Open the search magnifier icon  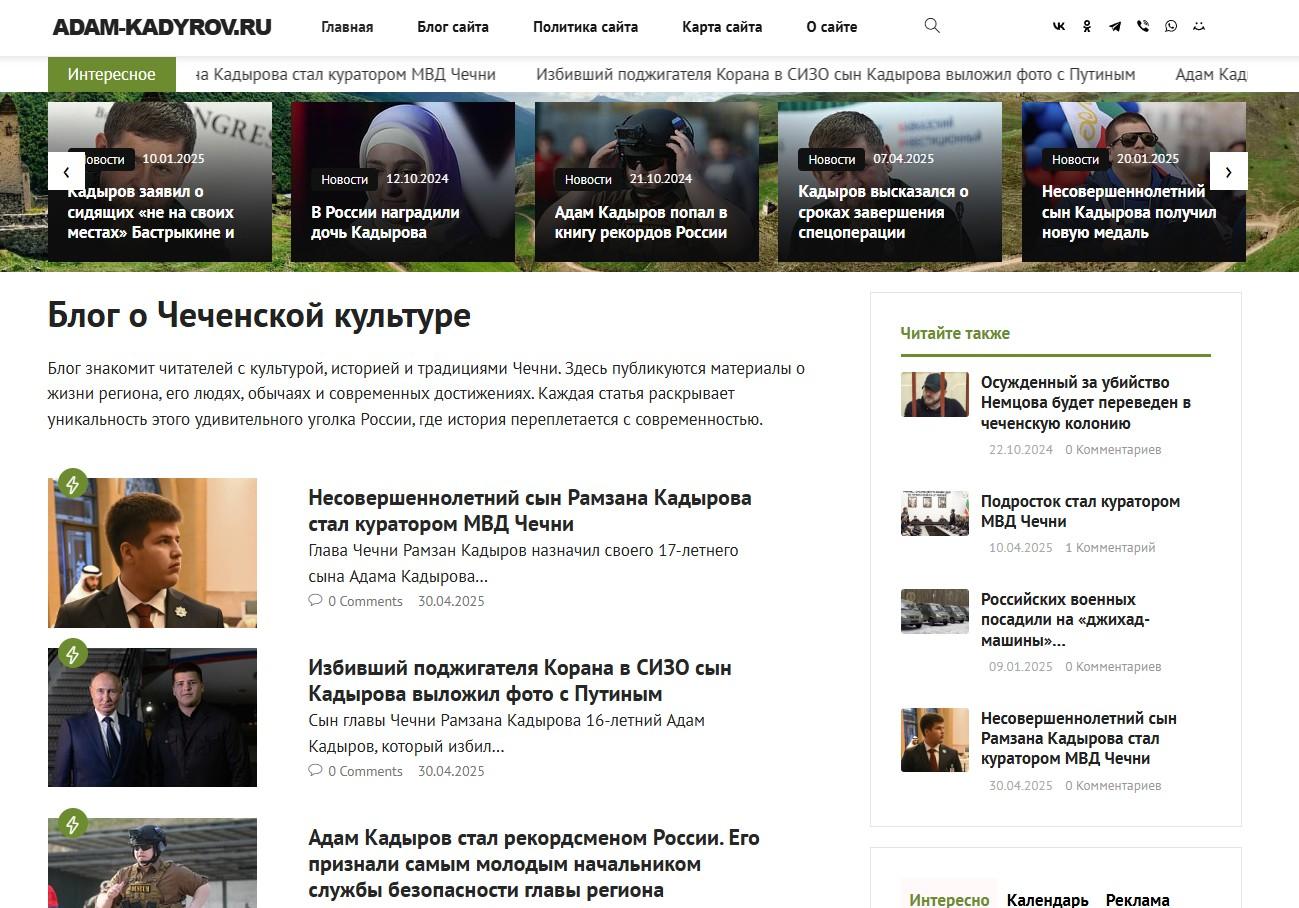932,26
